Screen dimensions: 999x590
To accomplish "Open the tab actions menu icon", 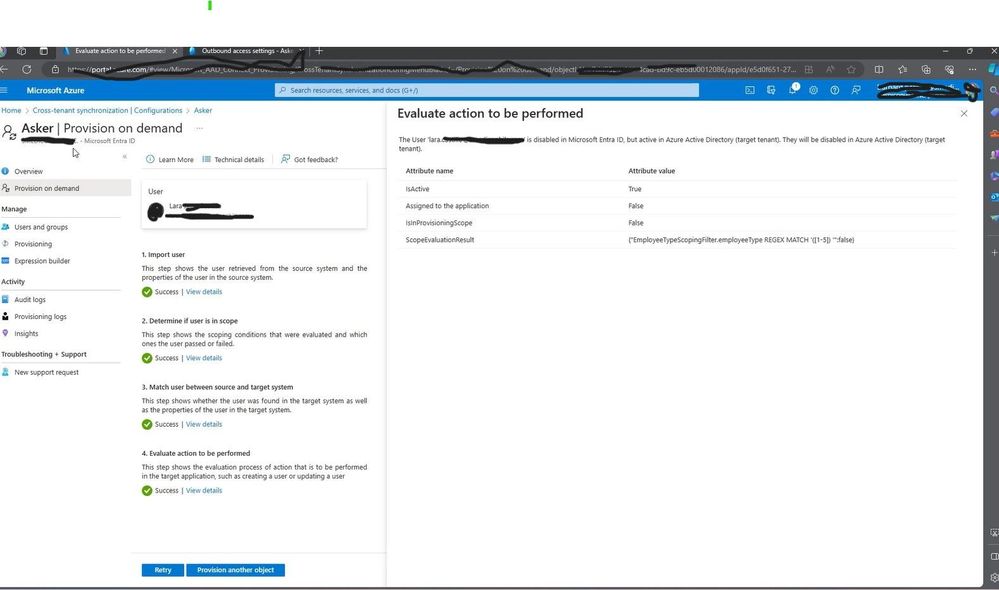I will pos(43,51).
